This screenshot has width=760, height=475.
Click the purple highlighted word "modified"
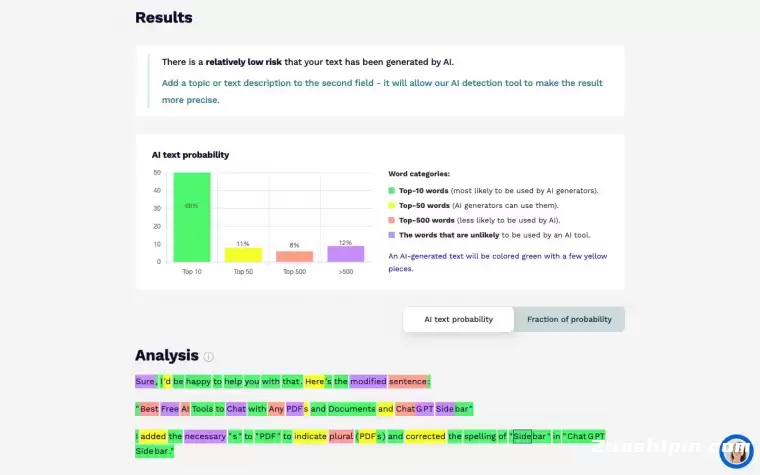tap(367, 381)
